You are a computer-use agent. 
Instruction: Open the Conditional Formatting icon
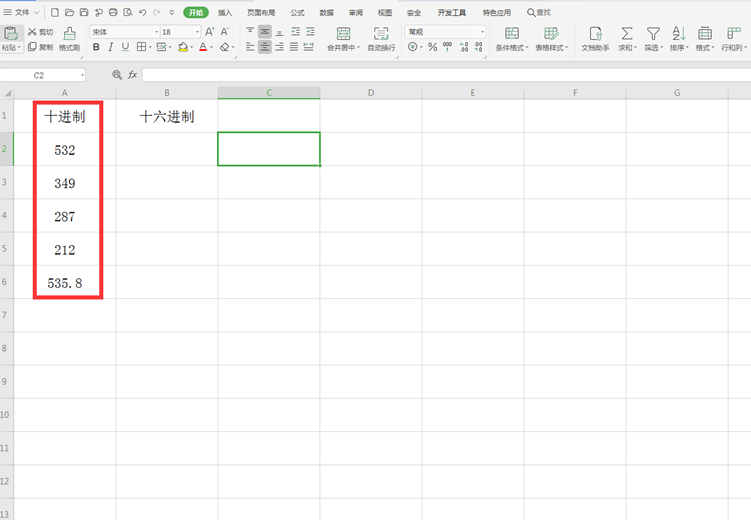tap(512, 33)
